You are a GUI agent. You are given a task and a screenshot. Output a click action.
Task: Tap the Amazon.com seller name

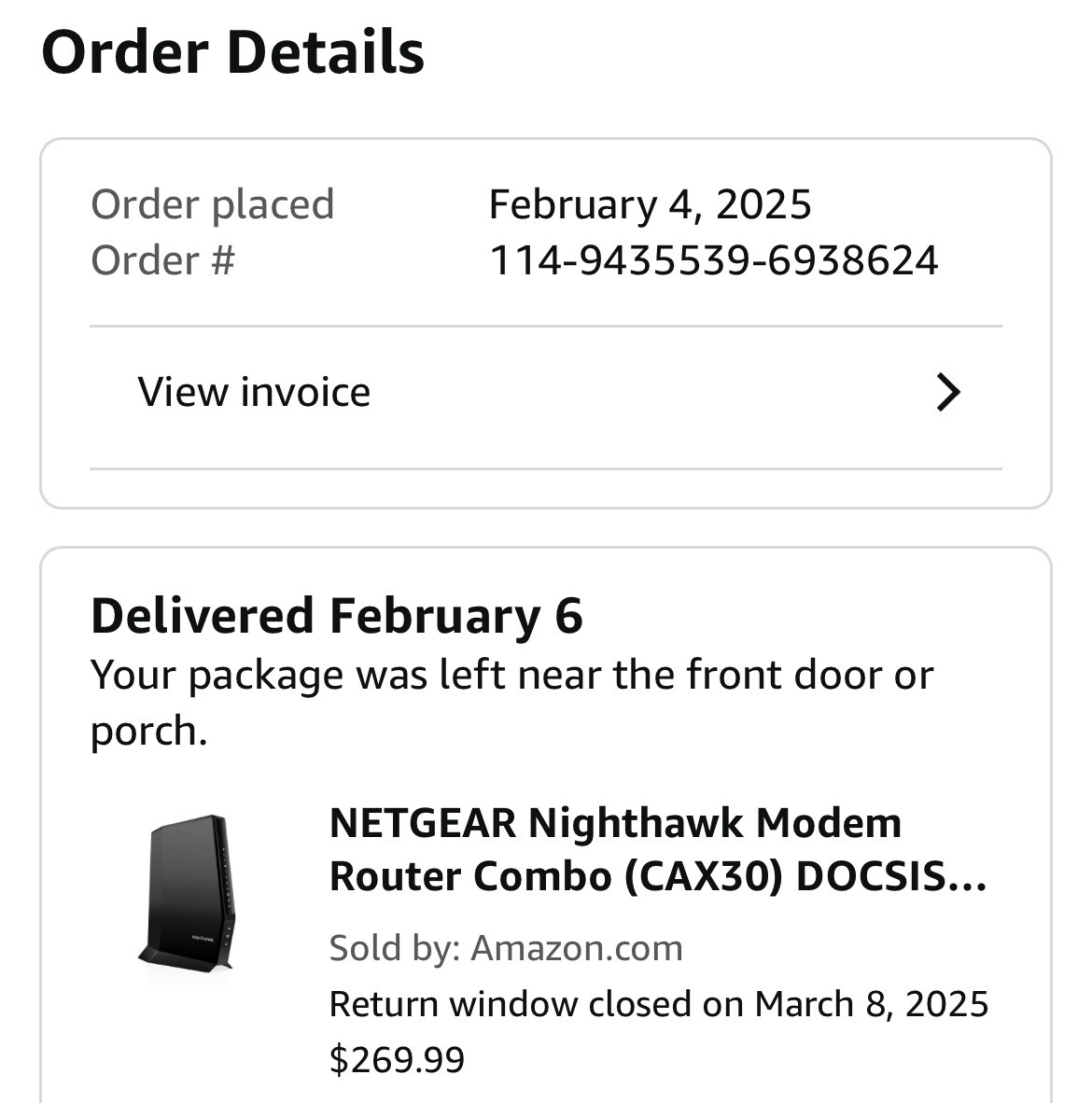[577, 948]
